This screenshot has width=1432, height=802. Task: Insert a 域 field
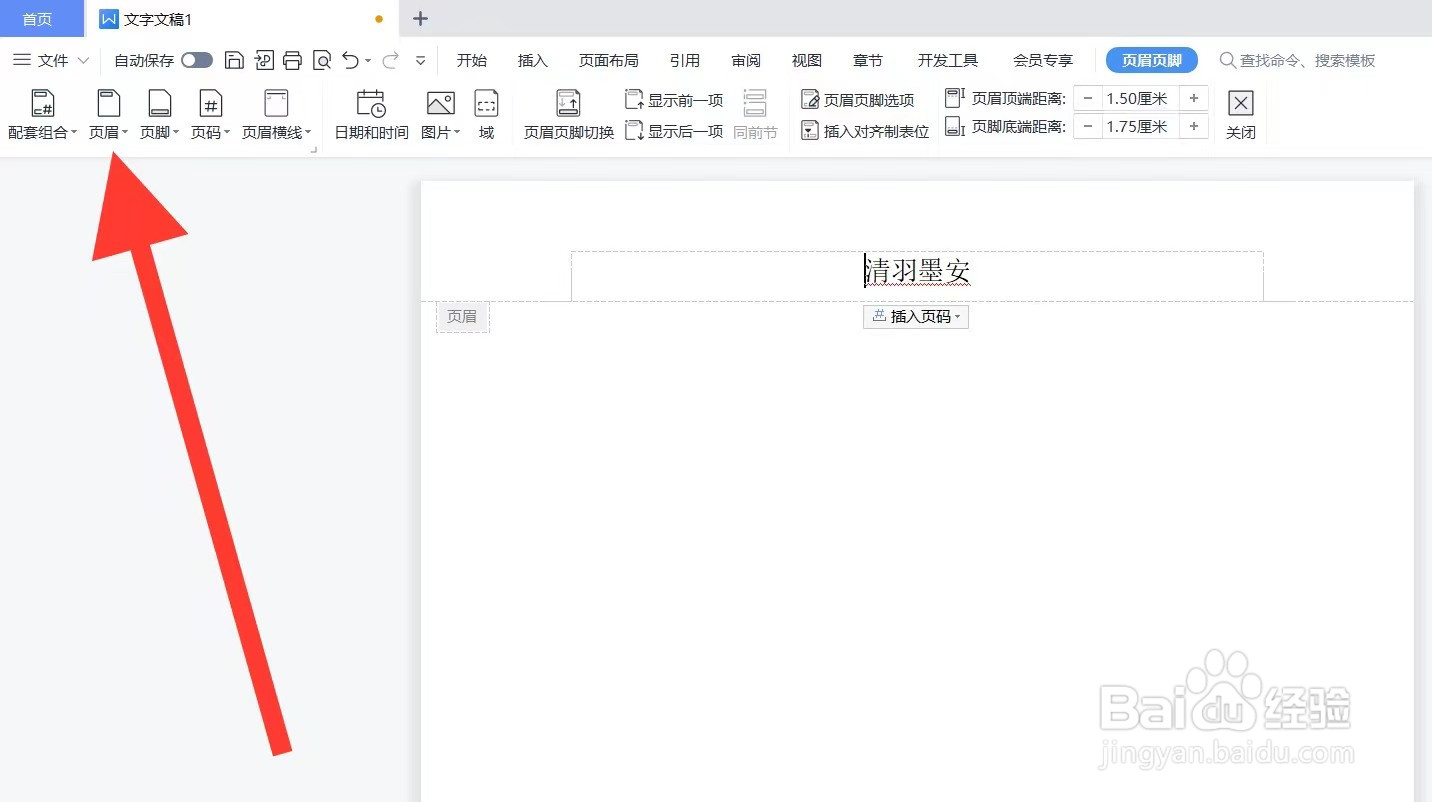486,114
